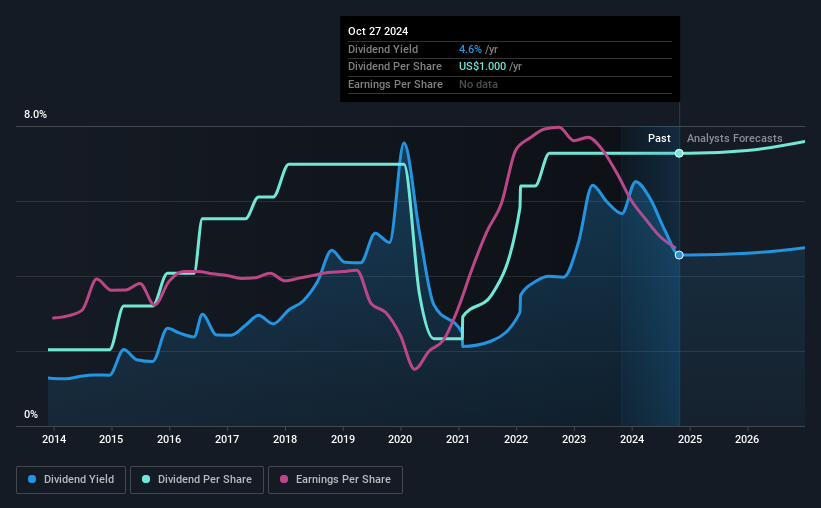Click the tooltip Earnings Per Share row label
The width and height of the screenshot is (821, 508).
[395, 84]
